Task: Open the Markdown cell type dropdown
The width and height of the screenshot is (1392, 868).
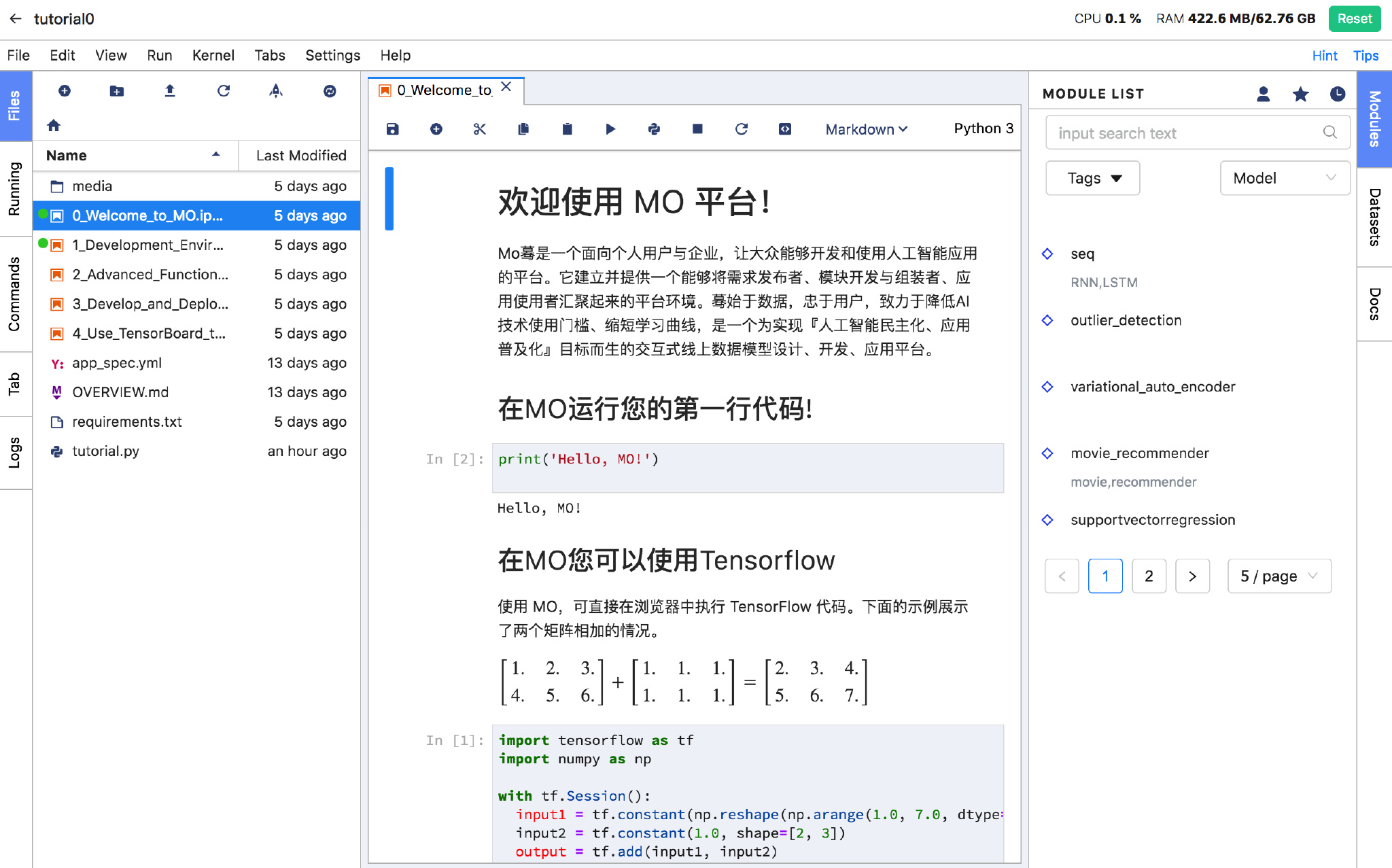Action: pyautogui.click(x=866, y=129)
